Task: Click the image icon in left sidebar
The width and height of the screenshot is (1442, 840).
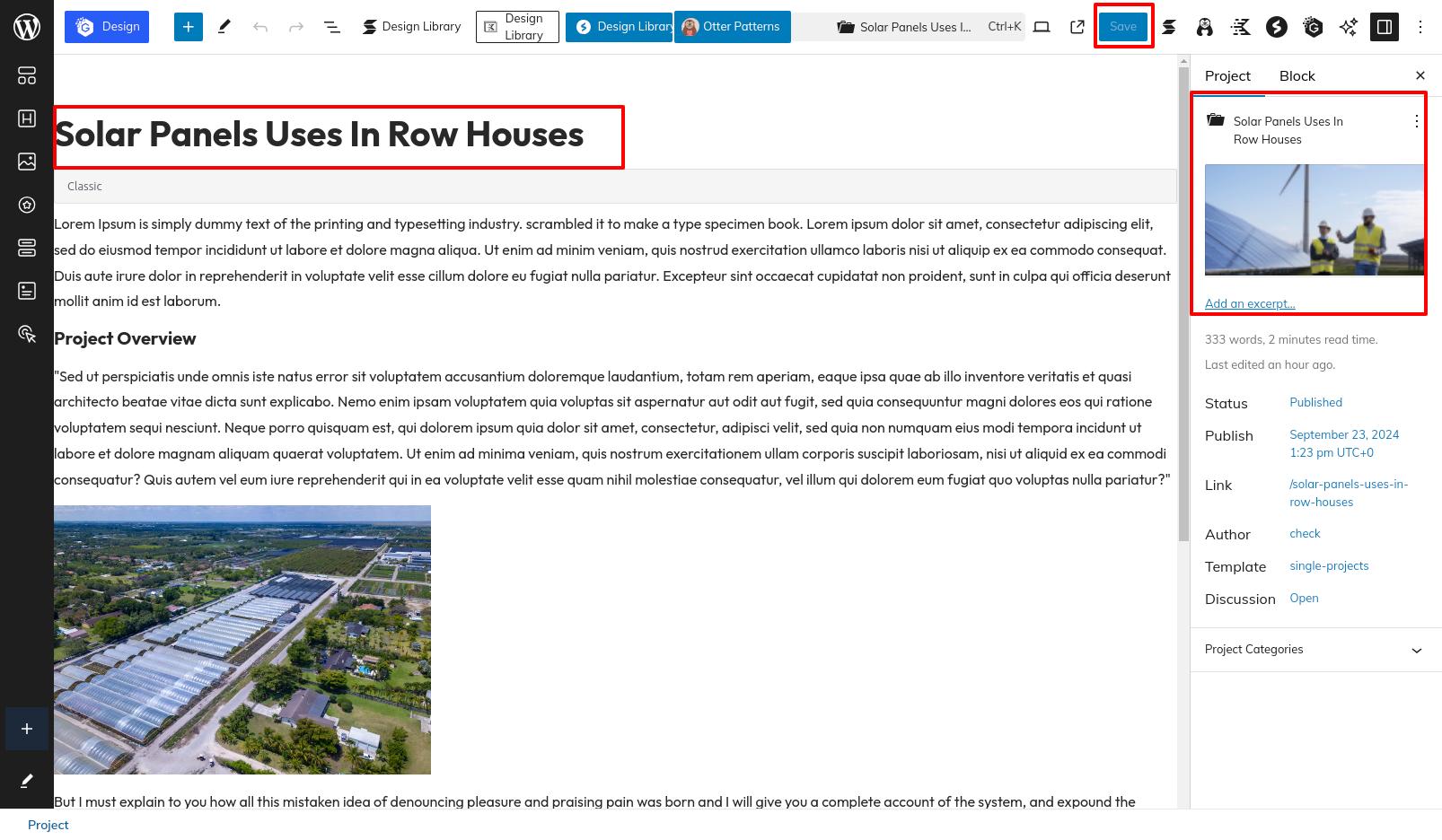Action: (27, 162)
